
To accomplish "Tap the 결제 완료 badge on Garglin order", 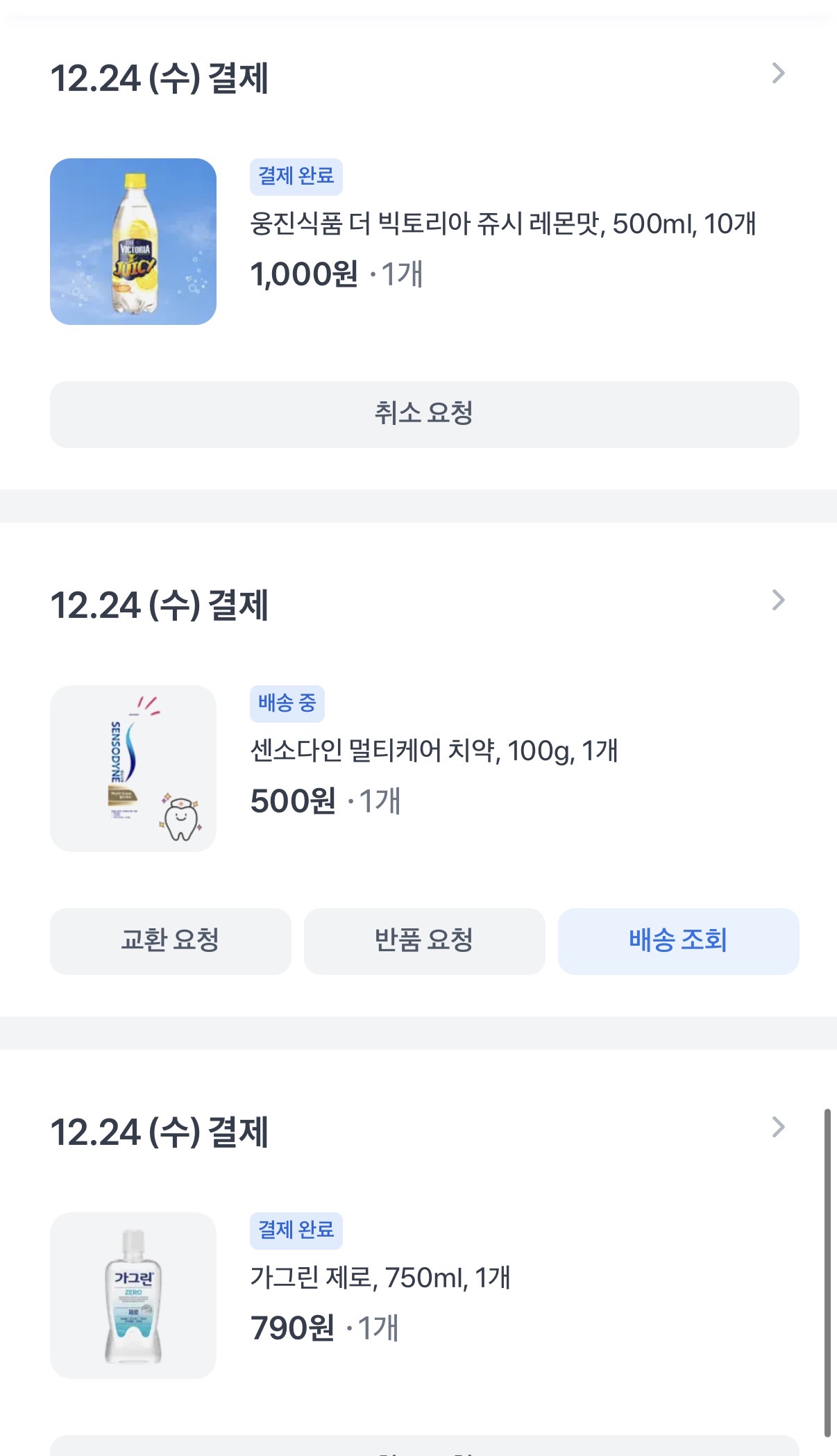I will pos(296,1230).
